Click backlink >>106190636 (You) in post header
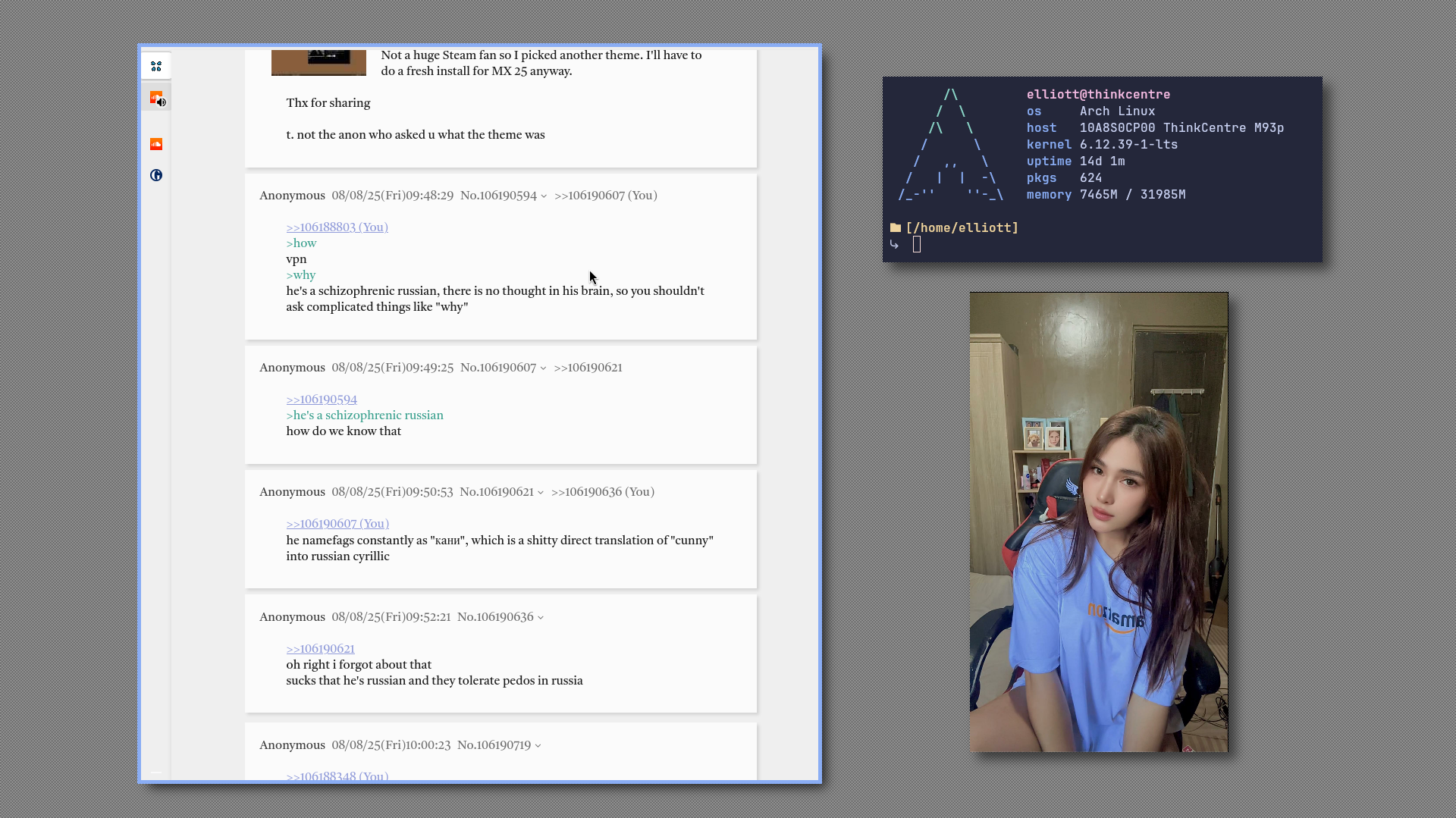Viewport: 1456px width, 818px height. [x=603, y=492]
